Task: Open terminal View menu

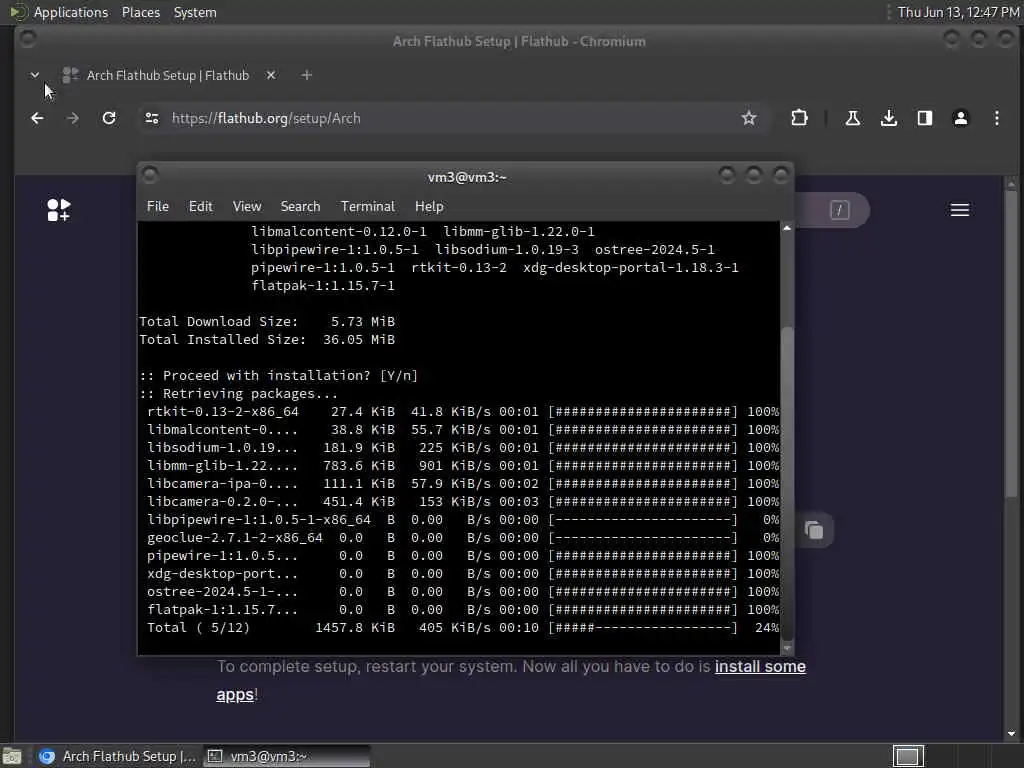Action: [247, 206]
